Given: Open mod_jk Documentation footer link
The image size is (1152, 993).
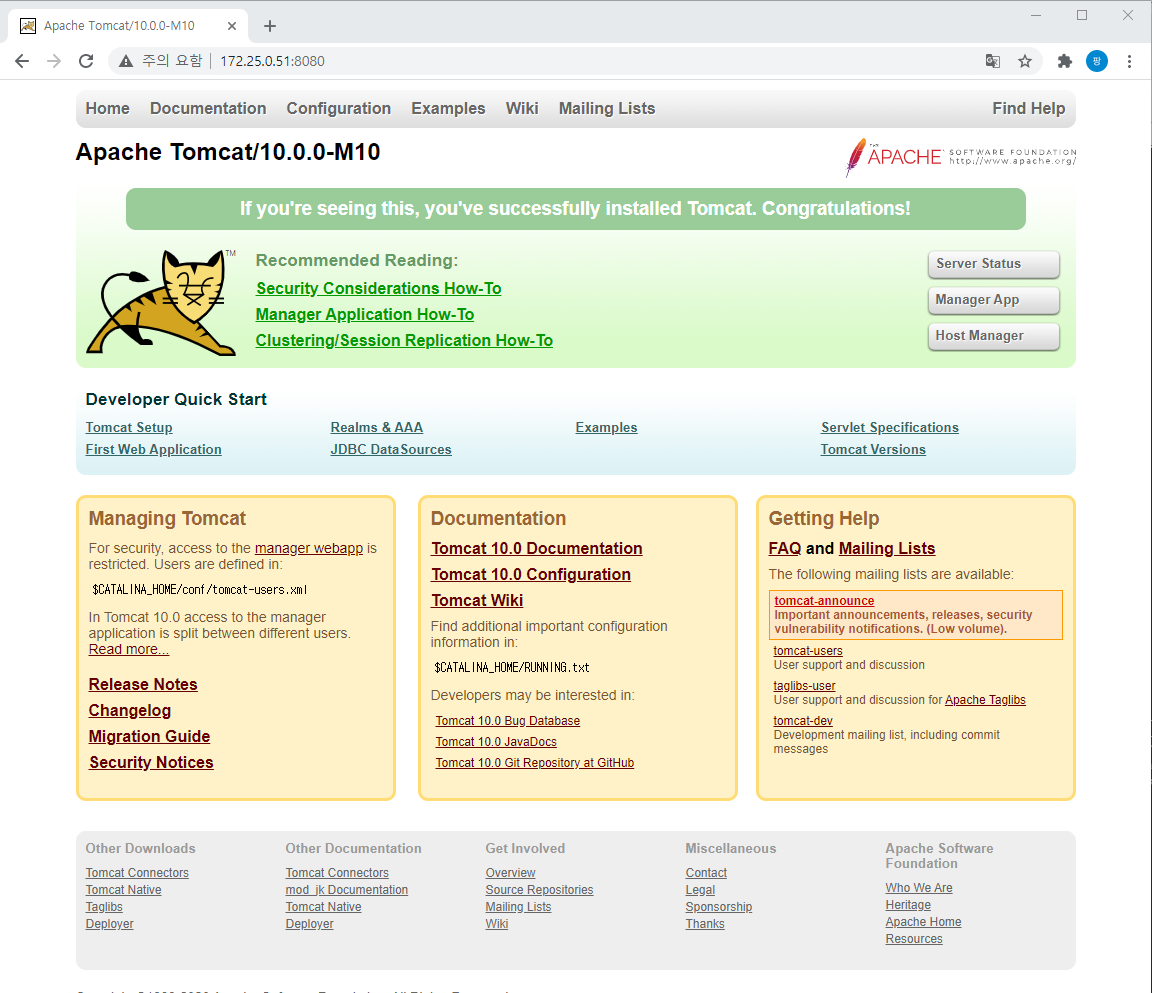Looking at the screenshot, I should (346, 890).
